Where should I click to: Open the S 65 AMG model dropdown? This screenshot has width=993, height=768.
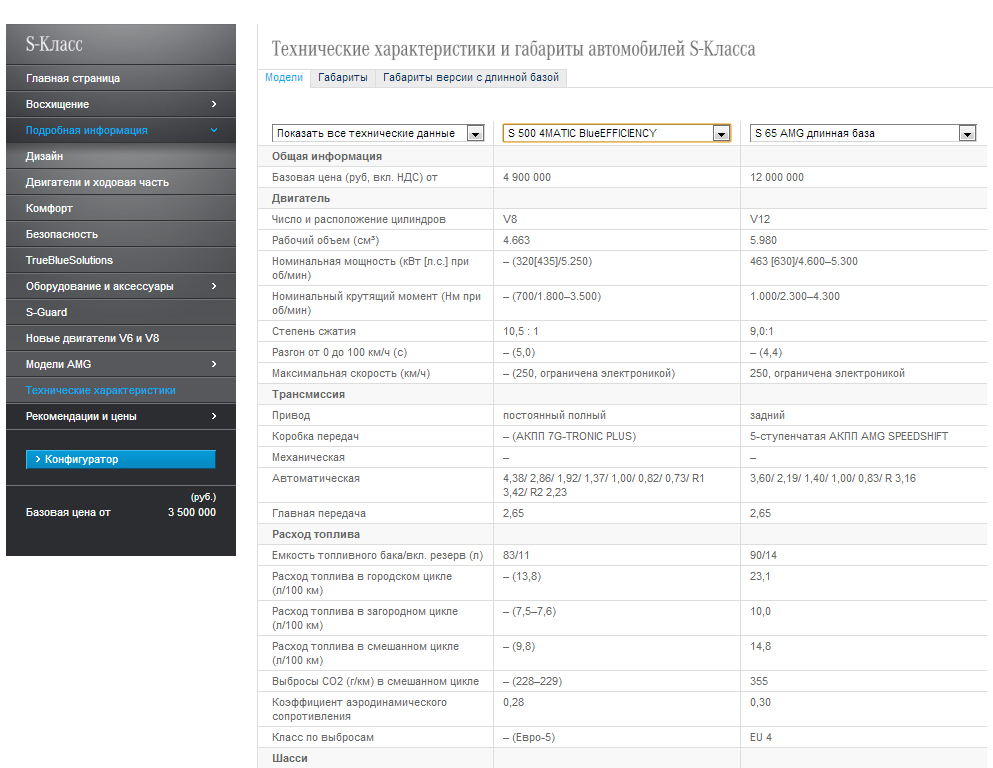[x=967, y=133]
